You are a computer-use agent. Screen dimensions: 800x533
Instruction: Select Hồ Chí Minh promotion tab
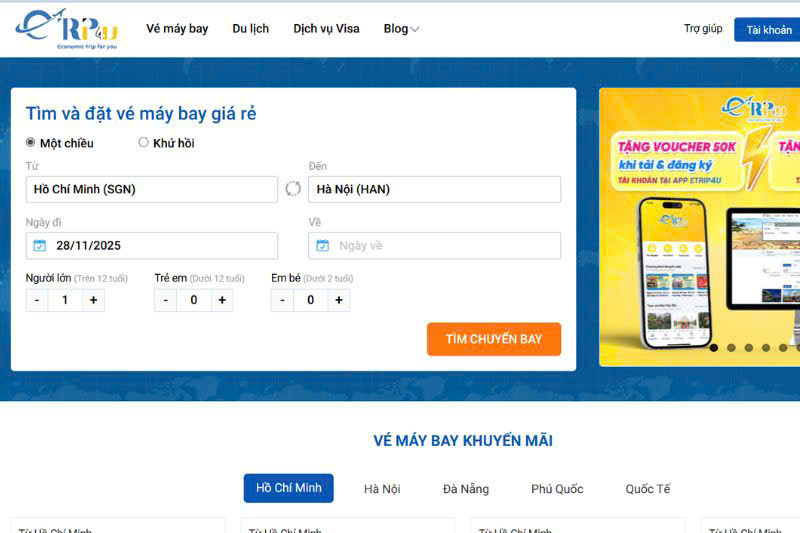pos(289,488)
